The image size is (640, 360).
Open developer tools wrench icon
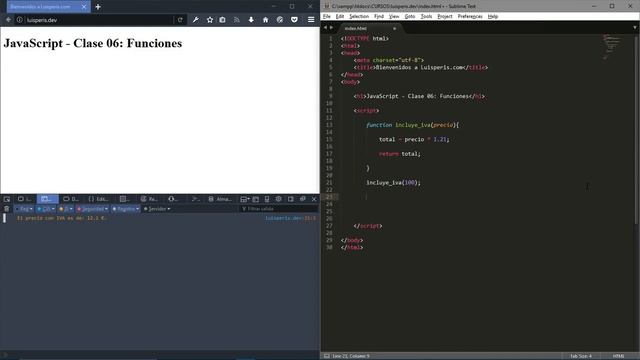(x=196, y=20)
